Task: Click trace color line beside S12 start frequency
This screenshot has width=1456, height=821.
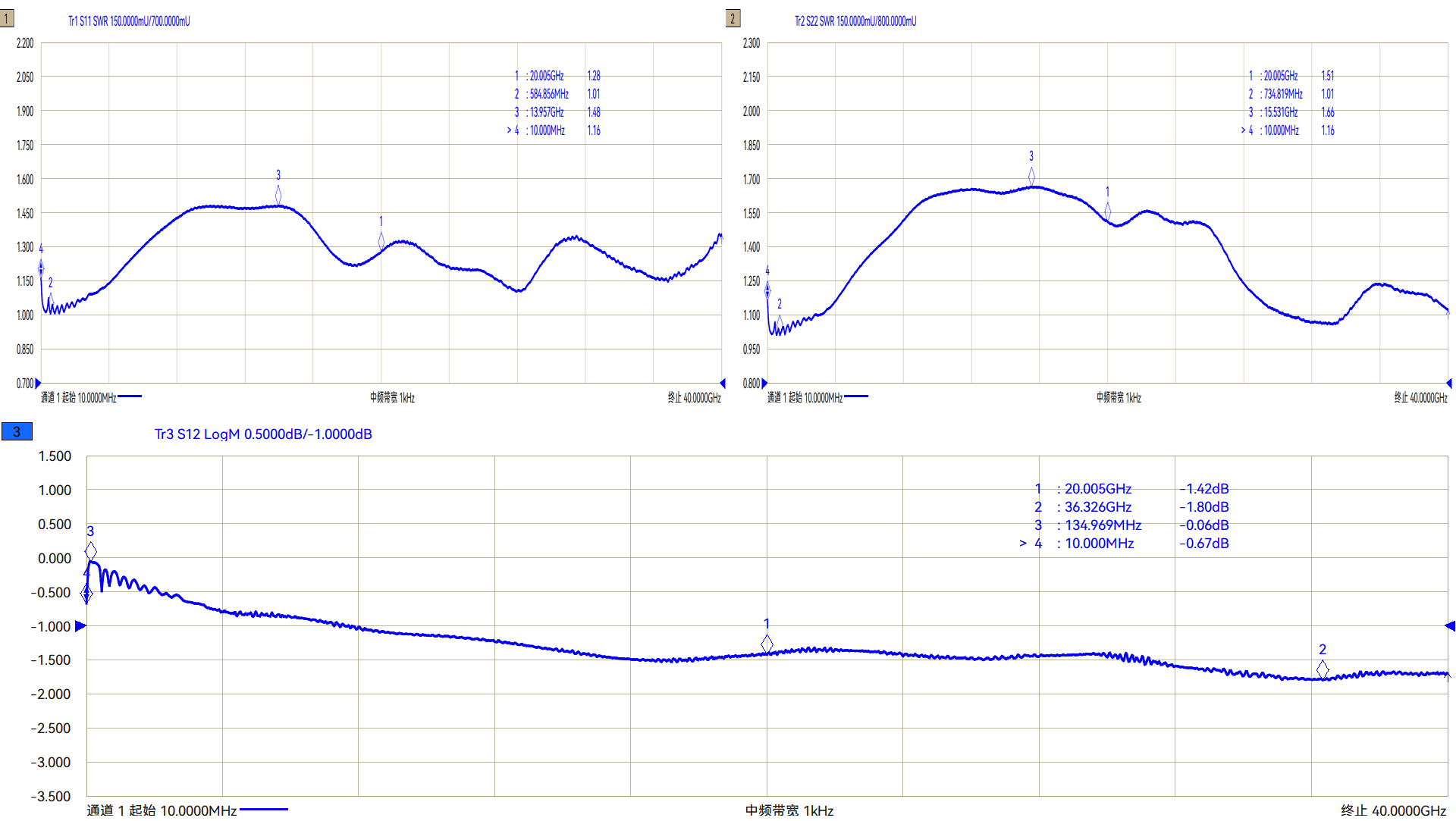Action: 264,810
